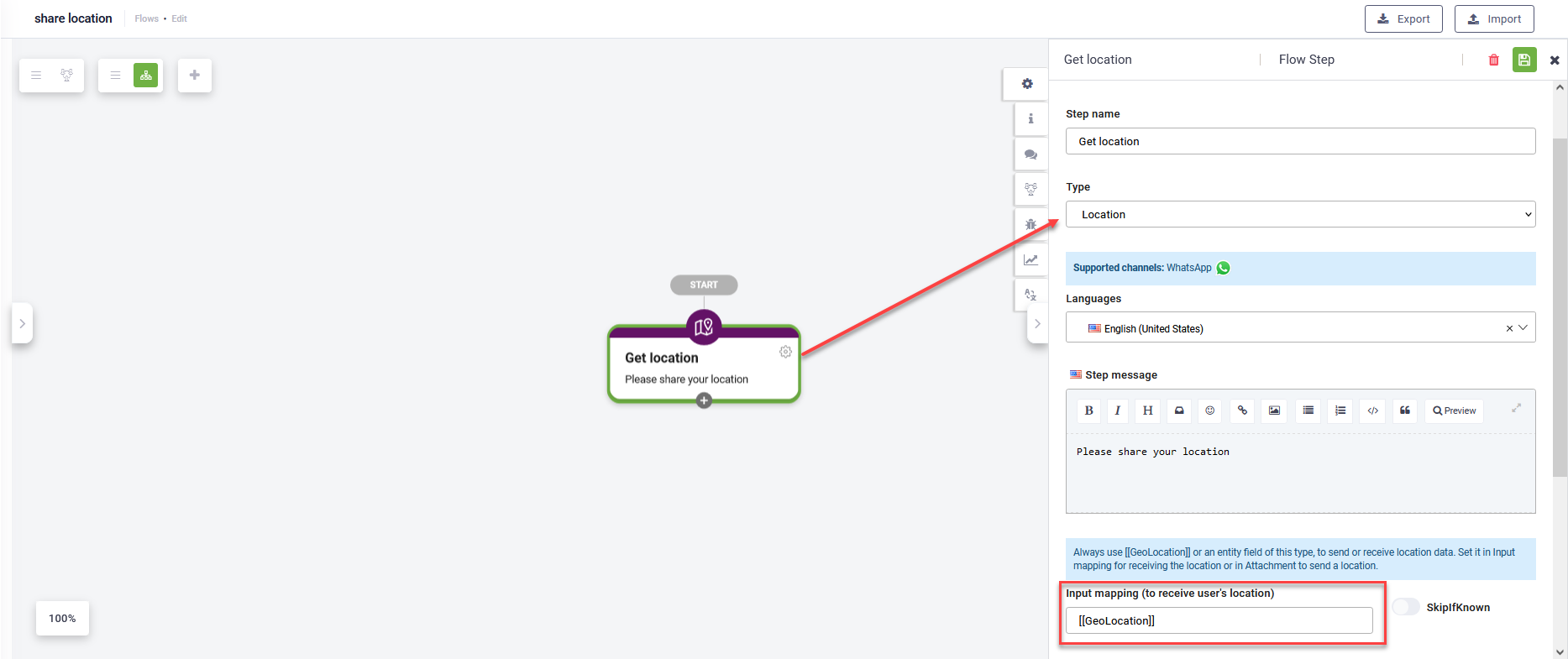Image resolution: width=1568 pixels, height=659 pixels.
Task: Open the Flow Step tab
Action: (1306, 60)
